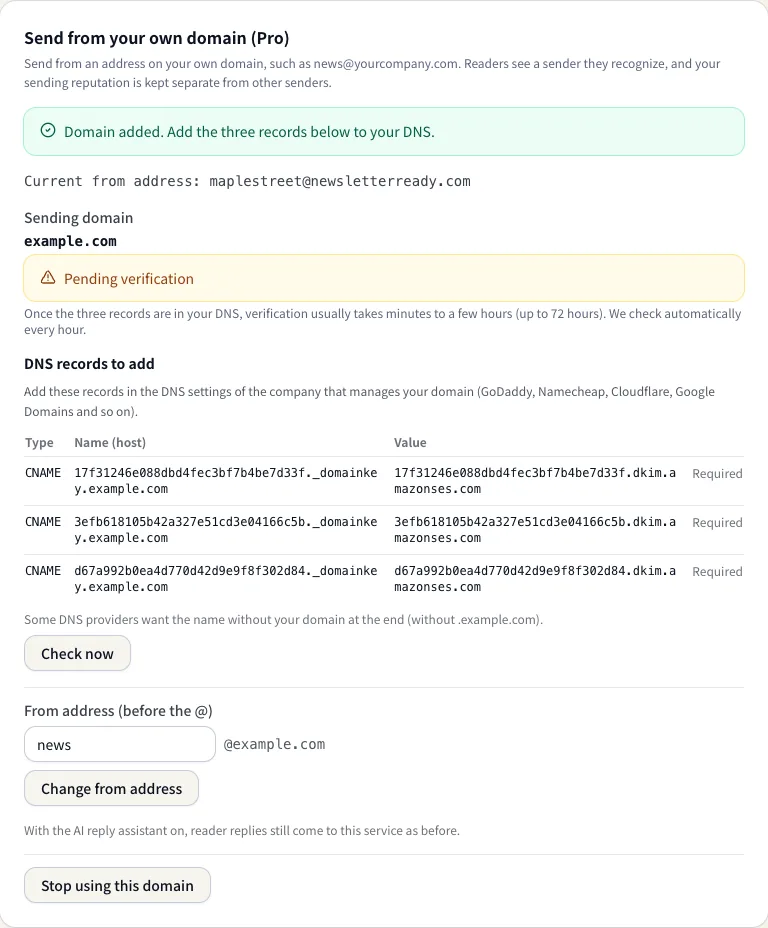Viewport: 768px width, 928px height.
Task: Focus the From address input containing news
Action: pyautogui.click(x=120, y=745)
